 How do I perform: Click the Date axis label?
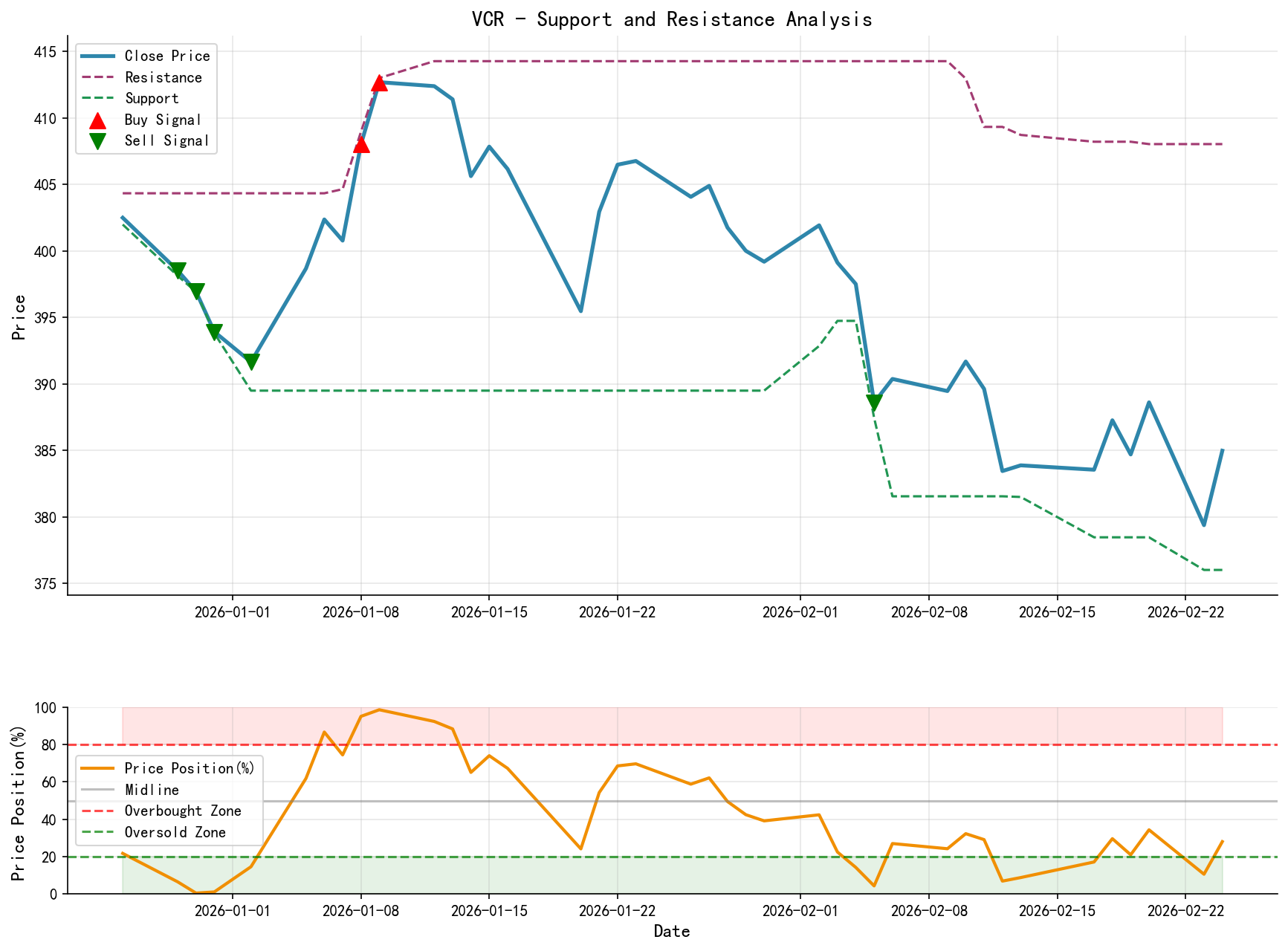pos(673,931)
